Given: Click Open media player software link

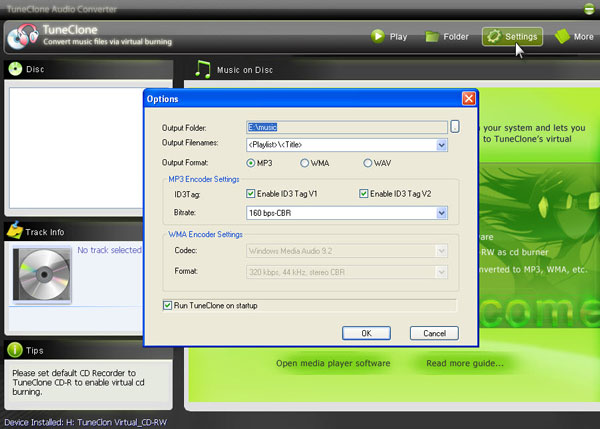Looking at the screenshot, I should coord(333,363).
